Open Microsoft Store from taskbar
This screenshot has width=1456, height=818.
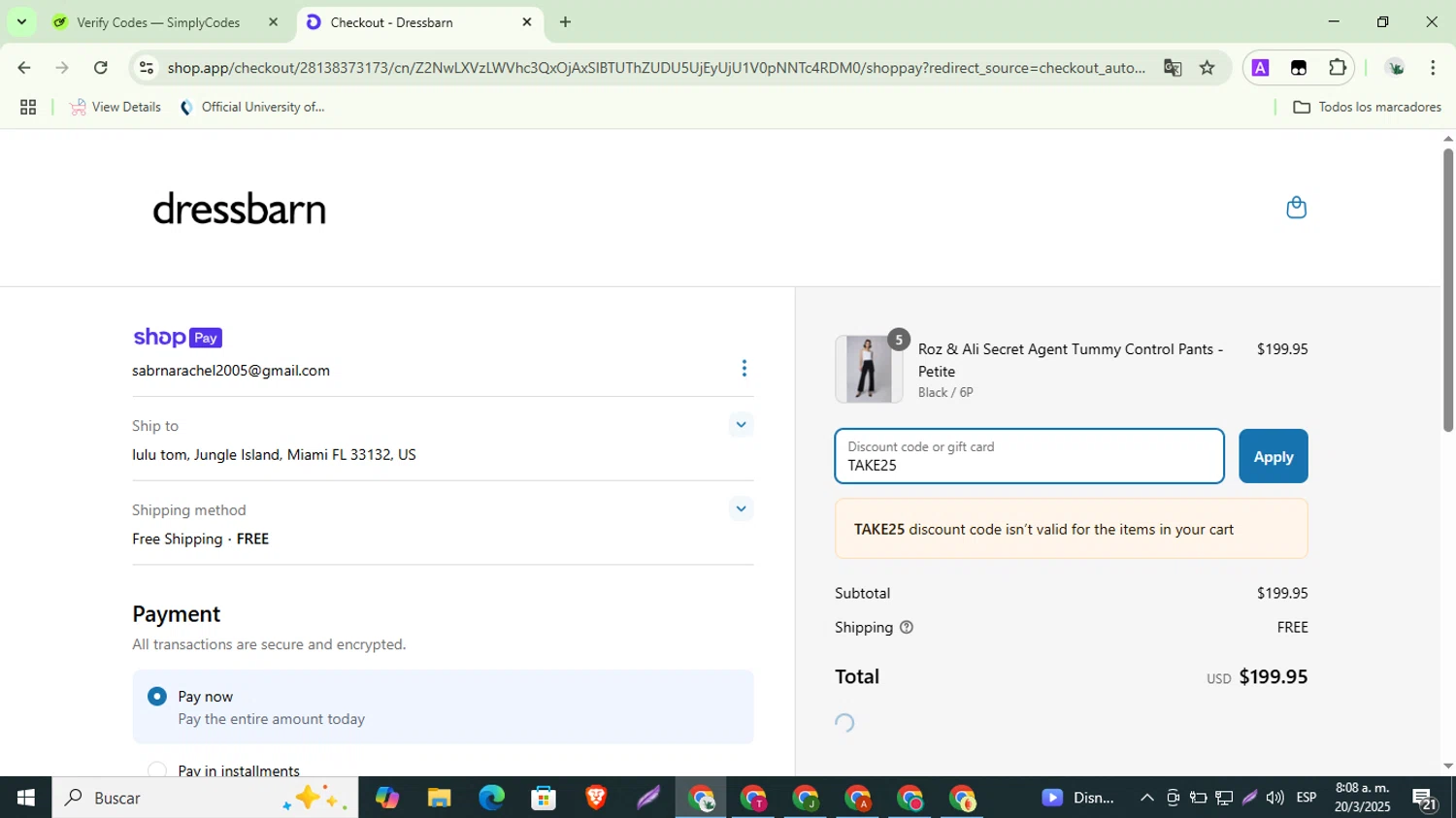point(544,798)
